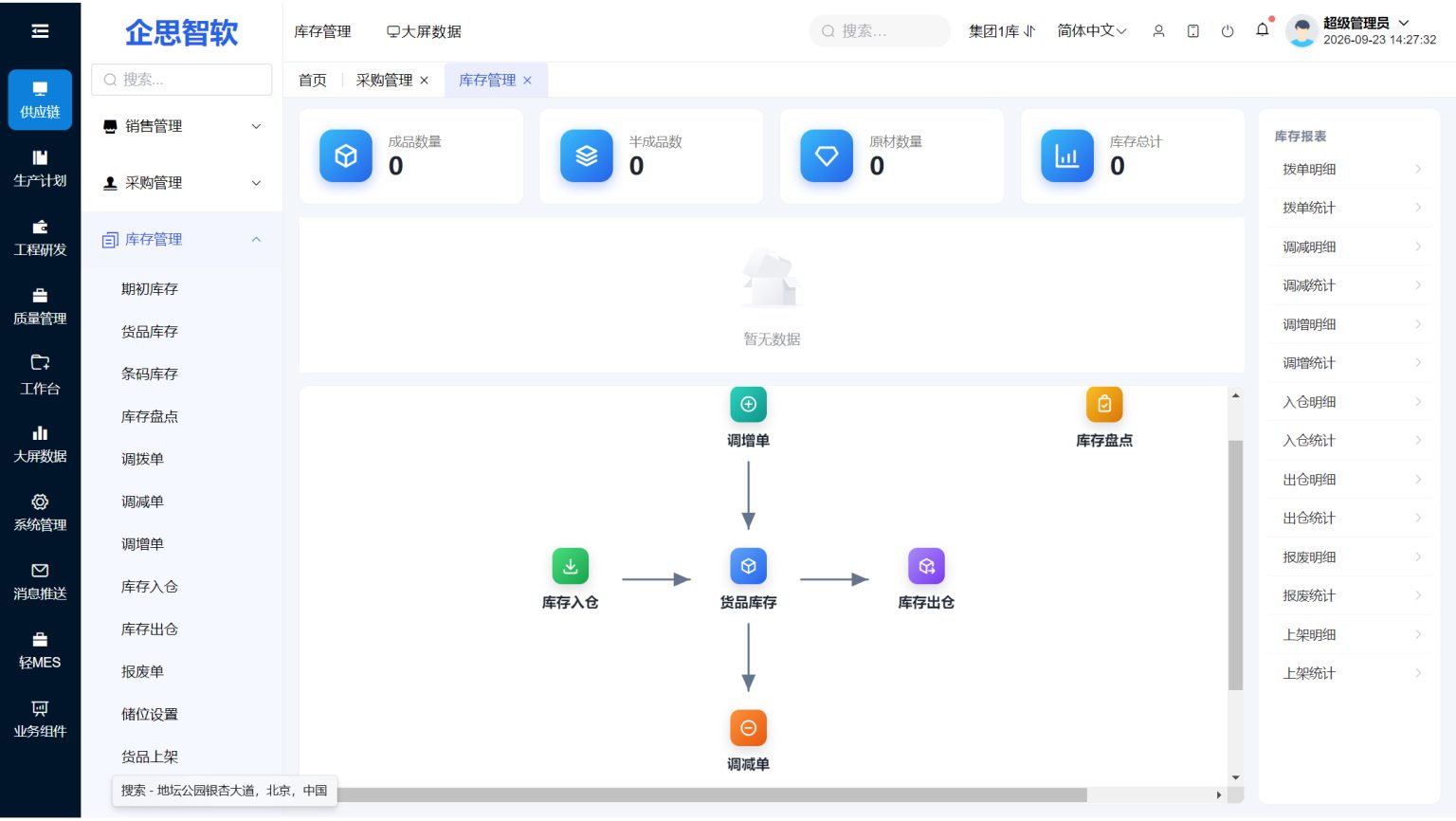Click the 原材数量 diamond icon
This screenshot has width=1456, height=821.
(827, 155)
